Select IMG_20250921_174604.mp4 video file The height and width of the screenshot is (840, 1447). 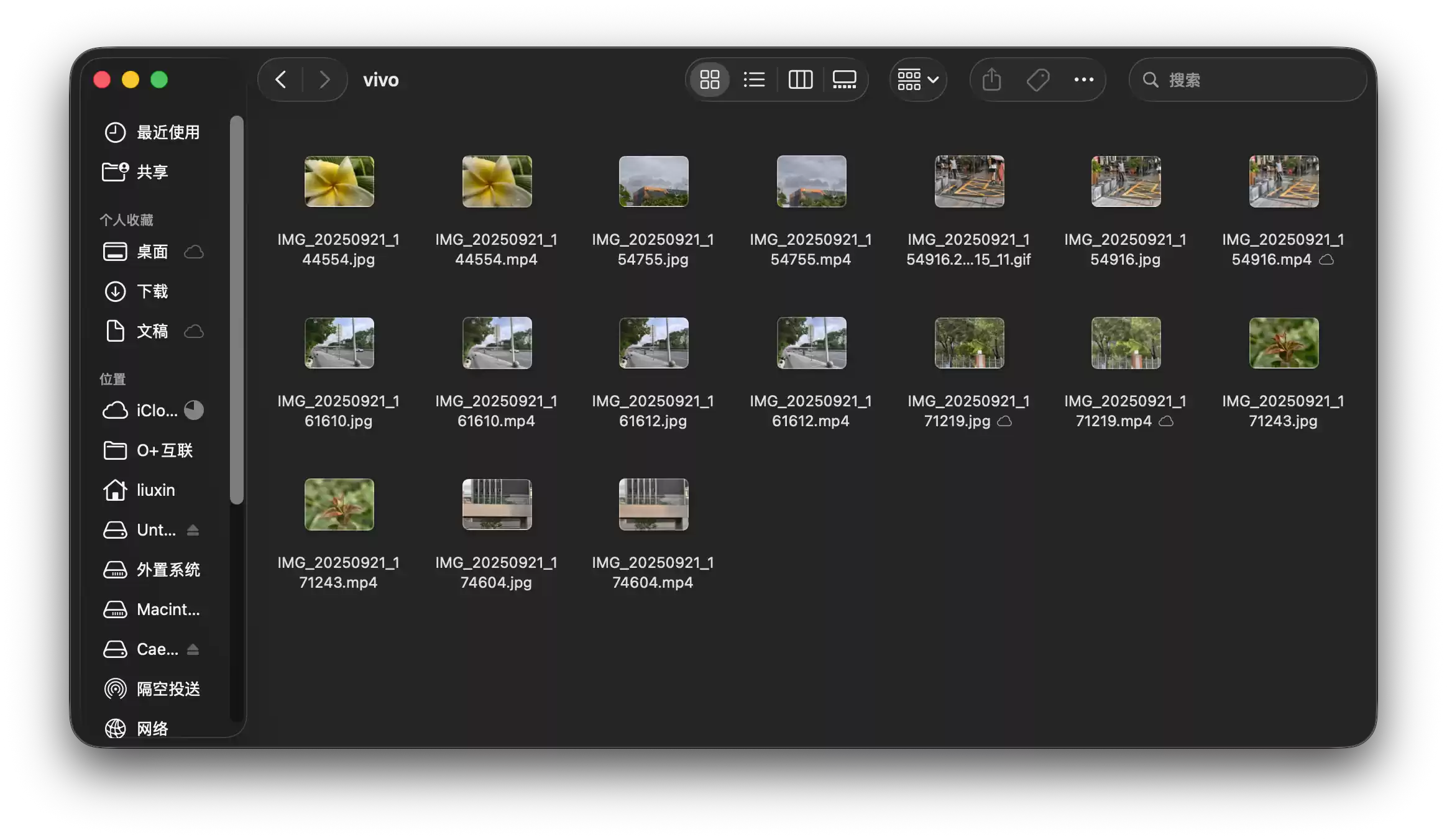click(653, 504)
